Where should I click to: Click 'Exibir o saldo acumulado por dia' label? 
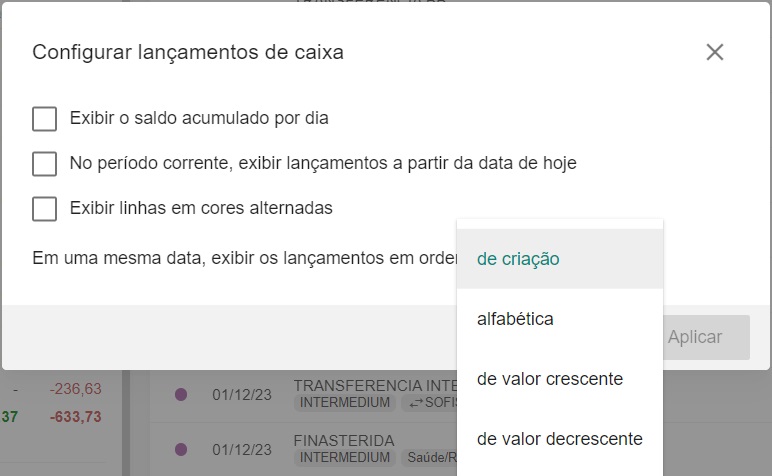199,118
